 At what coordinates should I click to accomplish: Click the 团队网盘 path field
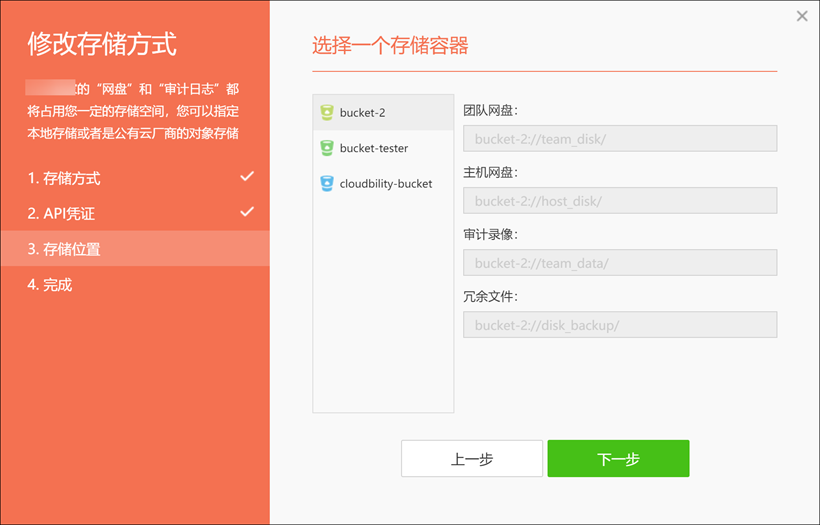620,139
